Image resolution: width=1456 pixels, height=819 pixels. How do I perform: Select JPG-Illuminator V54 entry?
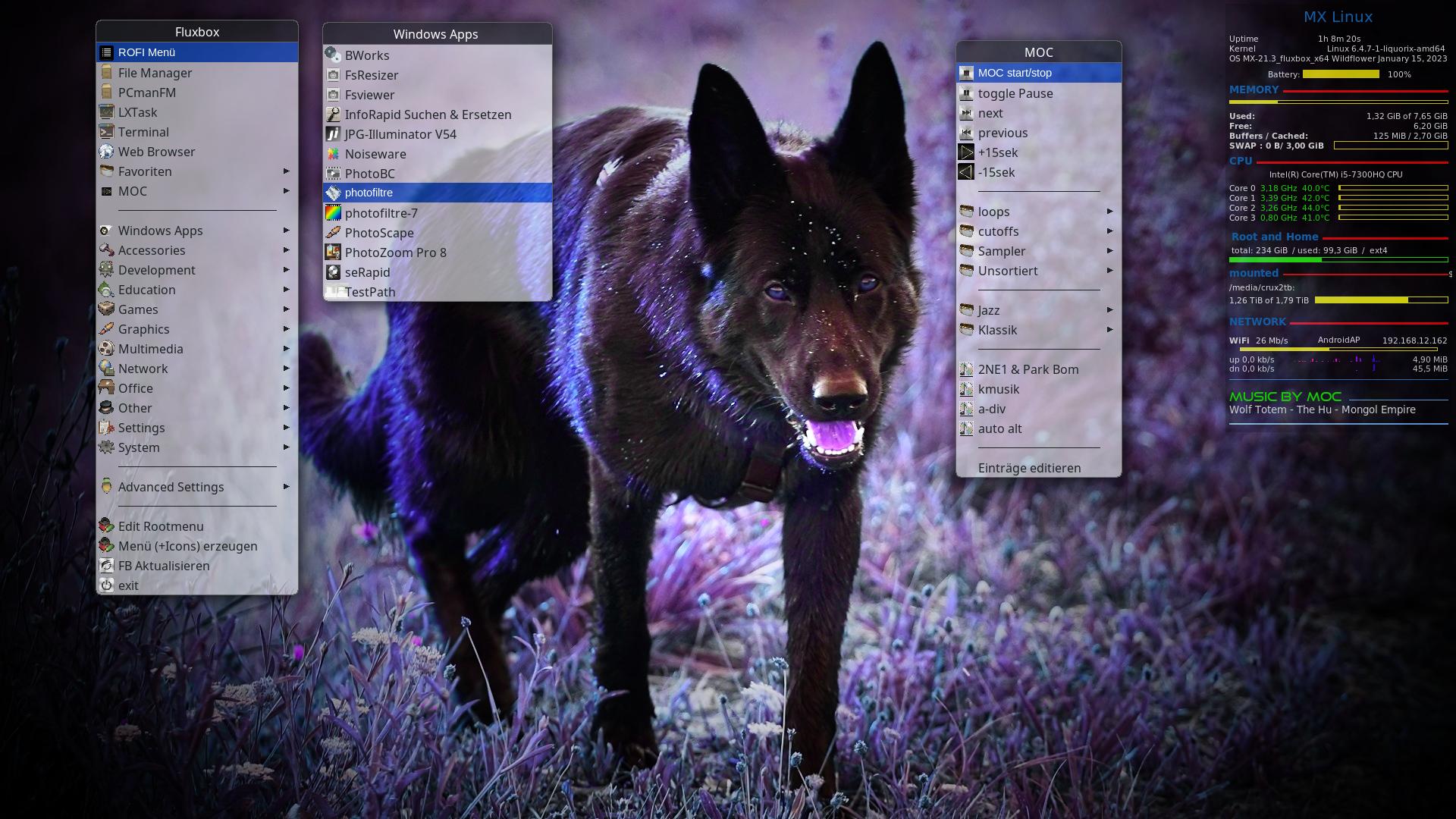pos(400,134)
